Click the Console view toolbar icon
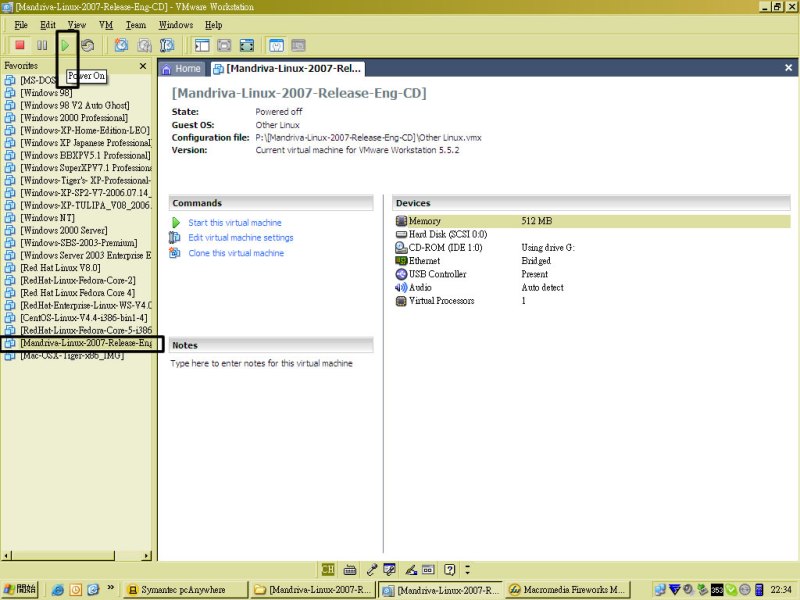The image size is (800, 600). (298, 45)
